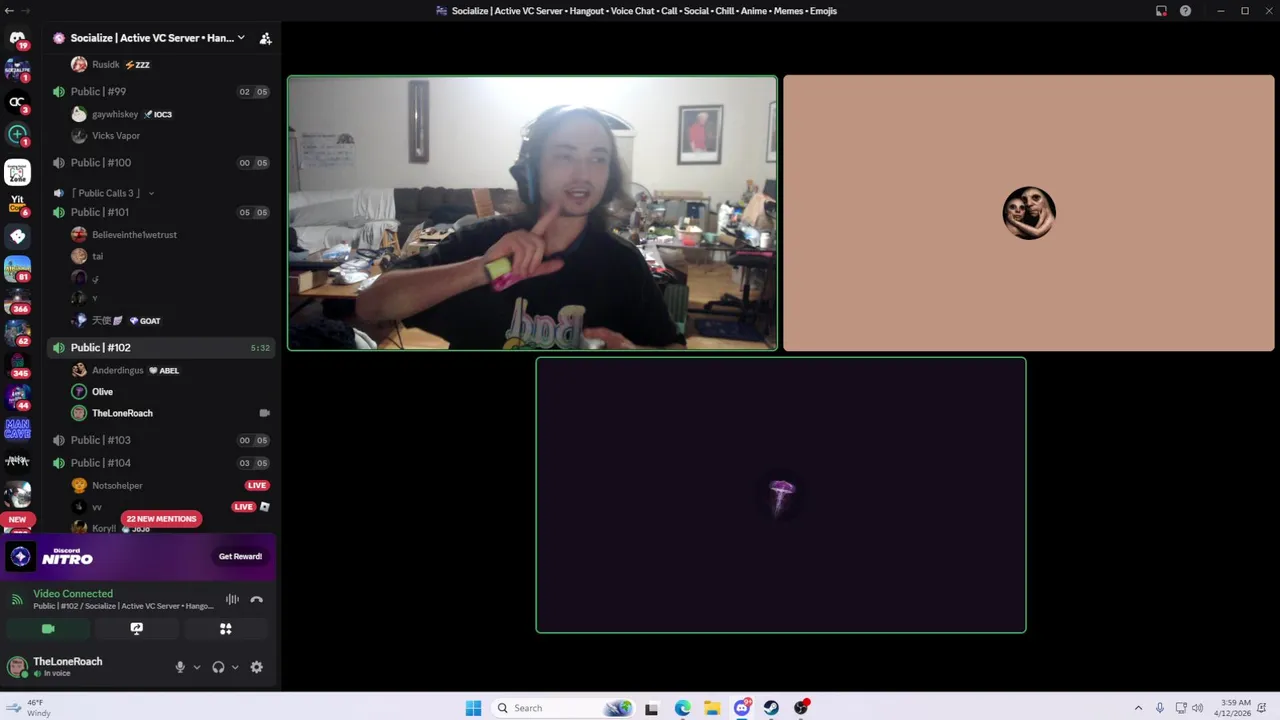Open the server icon with badge 345
The height and width of the screenshot is (720, 1280).
[x=17, y=365]
